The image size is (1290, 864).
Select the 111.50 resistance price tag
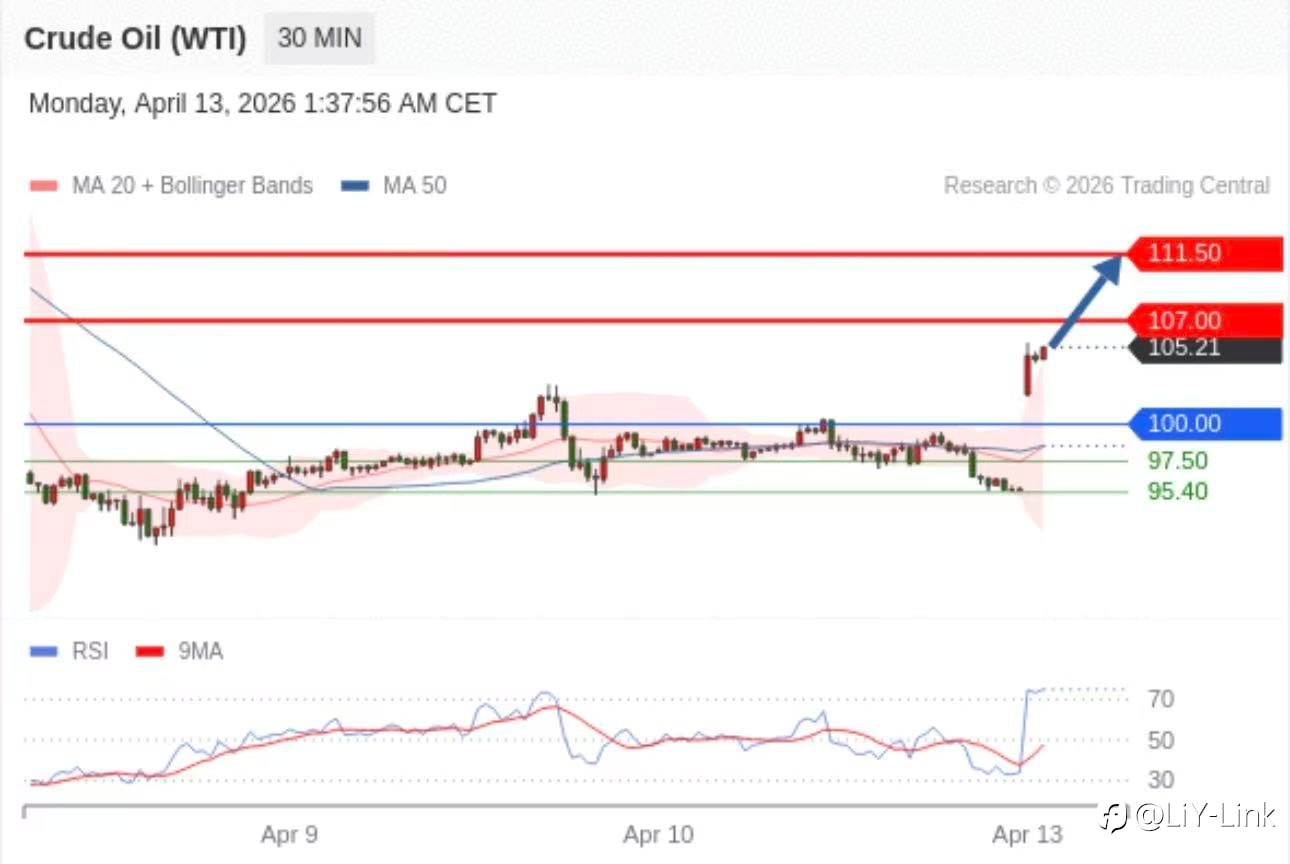[x=1205, y=253]
